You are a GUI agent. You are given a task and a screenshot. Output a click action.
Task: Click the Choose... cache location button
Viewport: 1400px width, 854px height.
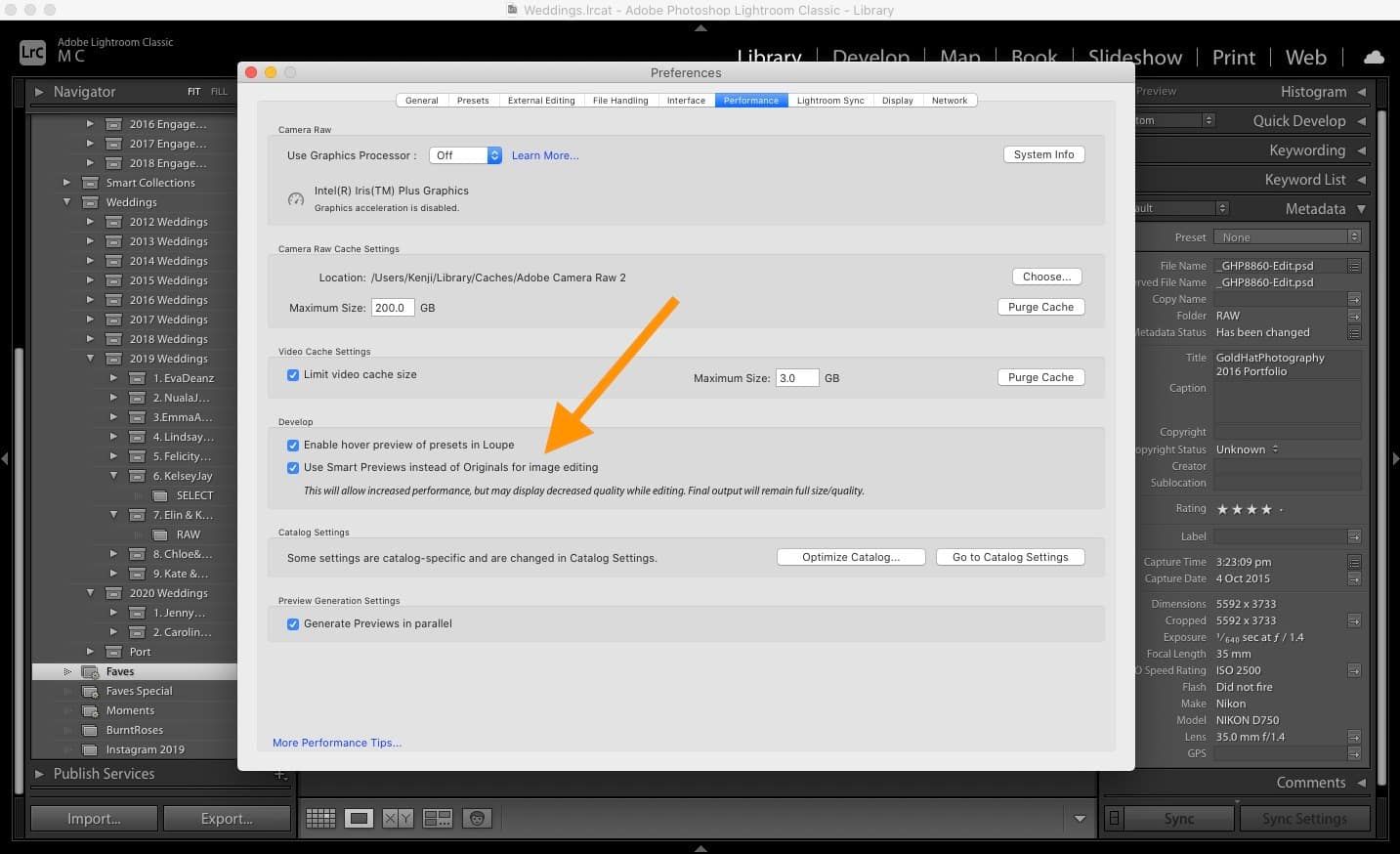tap(1046, 277)
